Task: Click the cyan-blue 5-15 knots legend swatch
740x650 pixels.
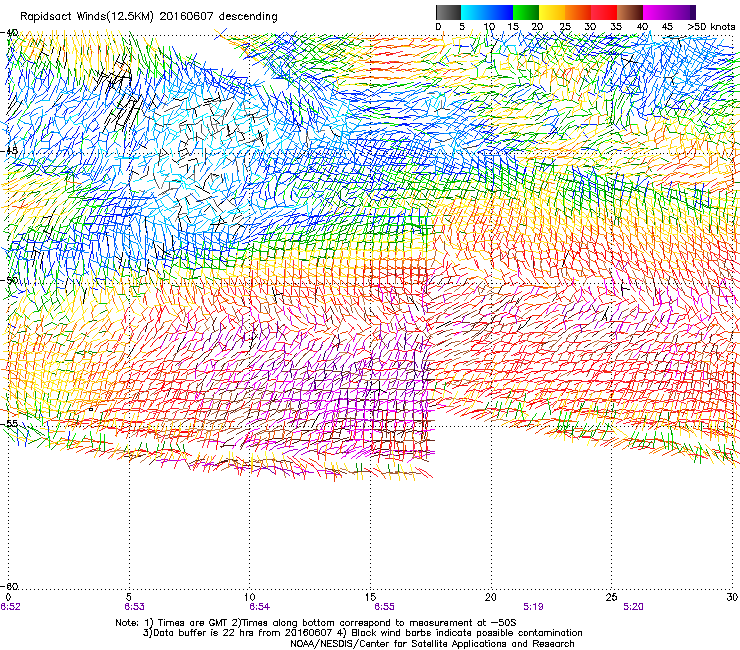Action: click(487, 12)
